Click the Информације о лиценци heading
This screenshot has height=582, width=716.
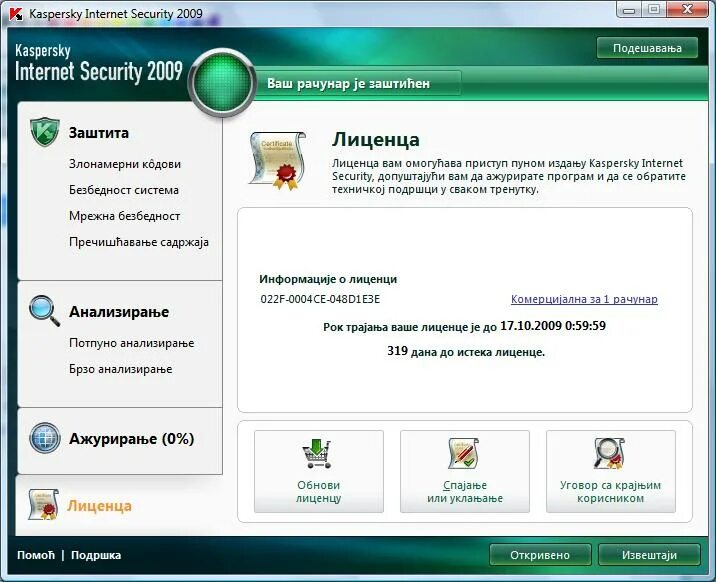tap(328, 279)
